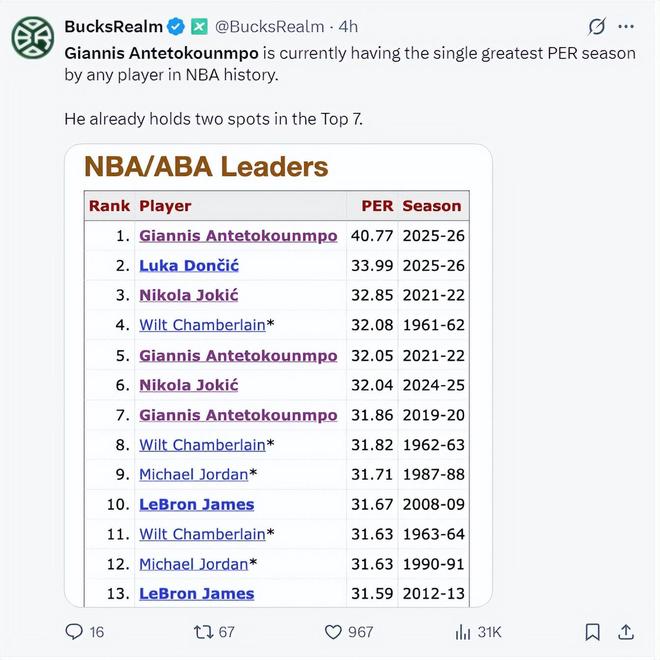Image resolution: width=660 pixels, height=660 pixels.
Task: Open the Grok icon on the post
Action: pyautogui.click(x=597, y=26)
